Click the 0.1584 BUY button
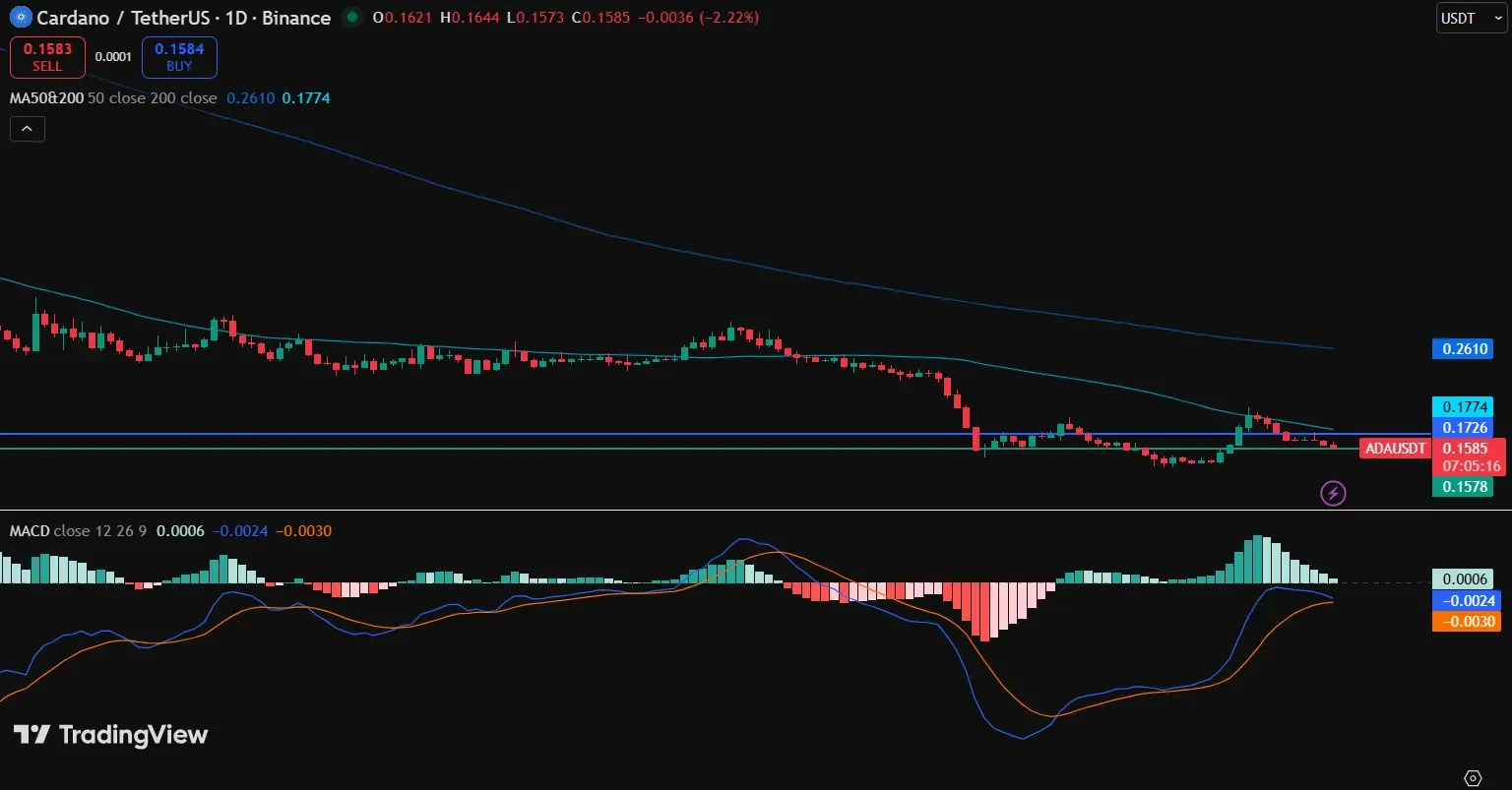This screenshot has height=790, width=1512. [x=179, y=57]
